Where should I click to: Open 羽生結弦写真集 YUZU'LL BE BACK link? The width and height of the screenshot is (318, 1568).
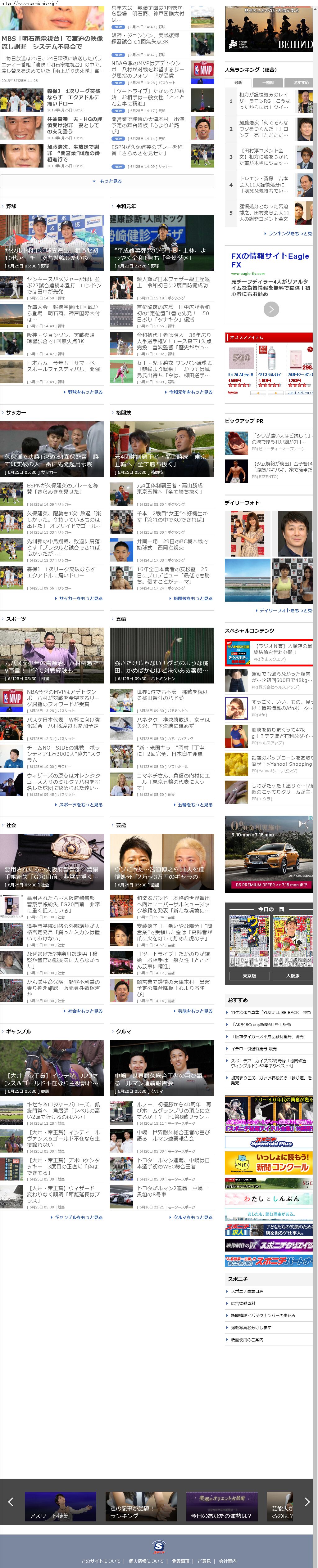(x=270, y=1013)
